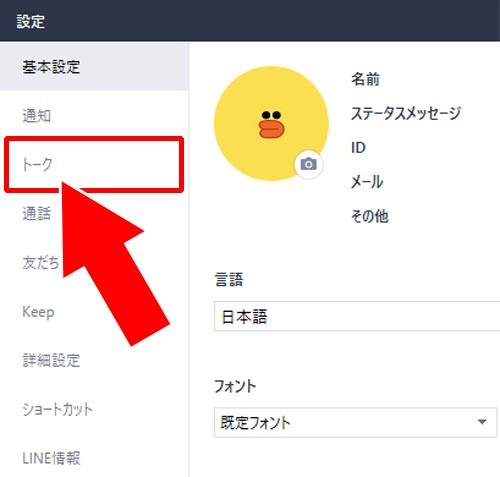
Task: Open the 友だち settings section
Action: click(x=41, y=263)
